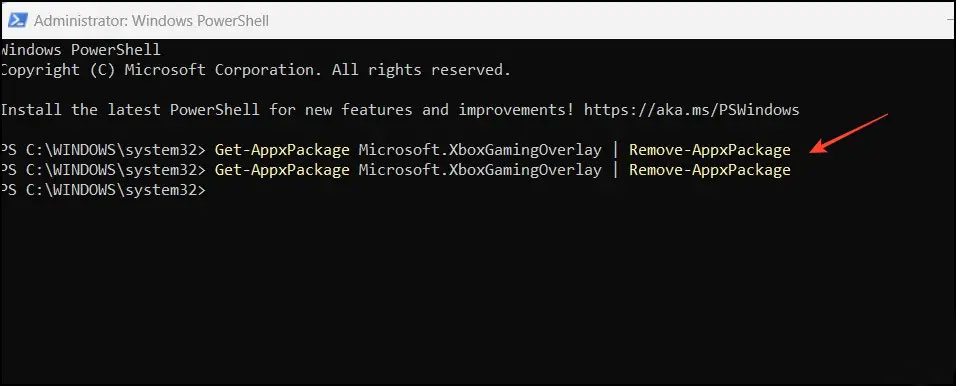The width and height of the screenshot is (956, 386).
Task: Click the 'Windows PowerShell' banner line
Action: pyautogui.click(x=80, y=50)
